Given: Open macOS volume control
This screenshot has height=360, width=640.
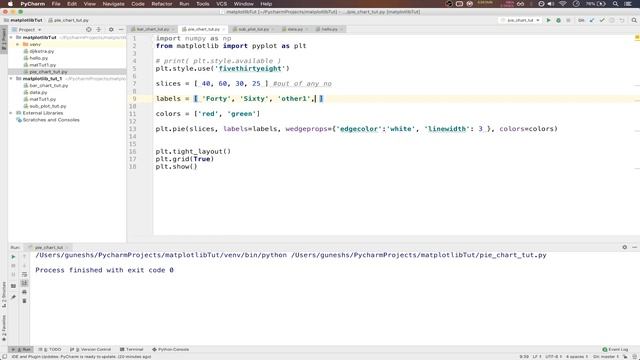Looking at the screenshot, I should (x=551, y=4).
